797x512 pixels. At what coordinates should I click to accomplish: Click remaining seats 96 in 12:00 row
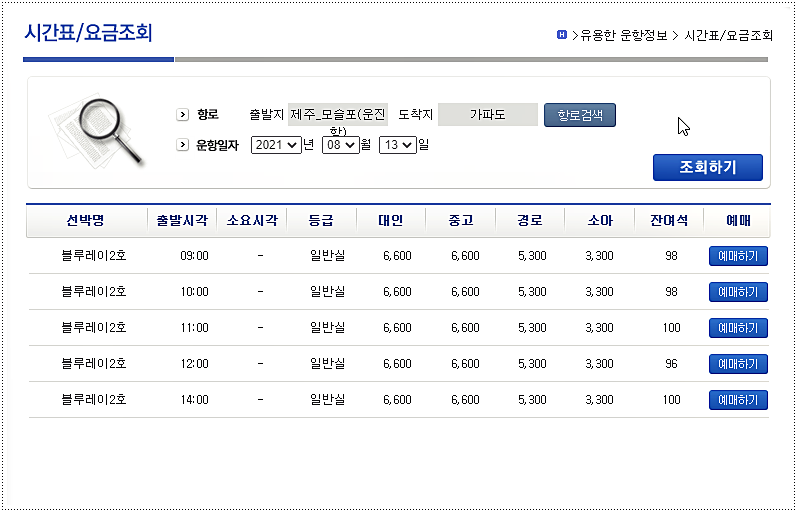click(x=671, y=364)
